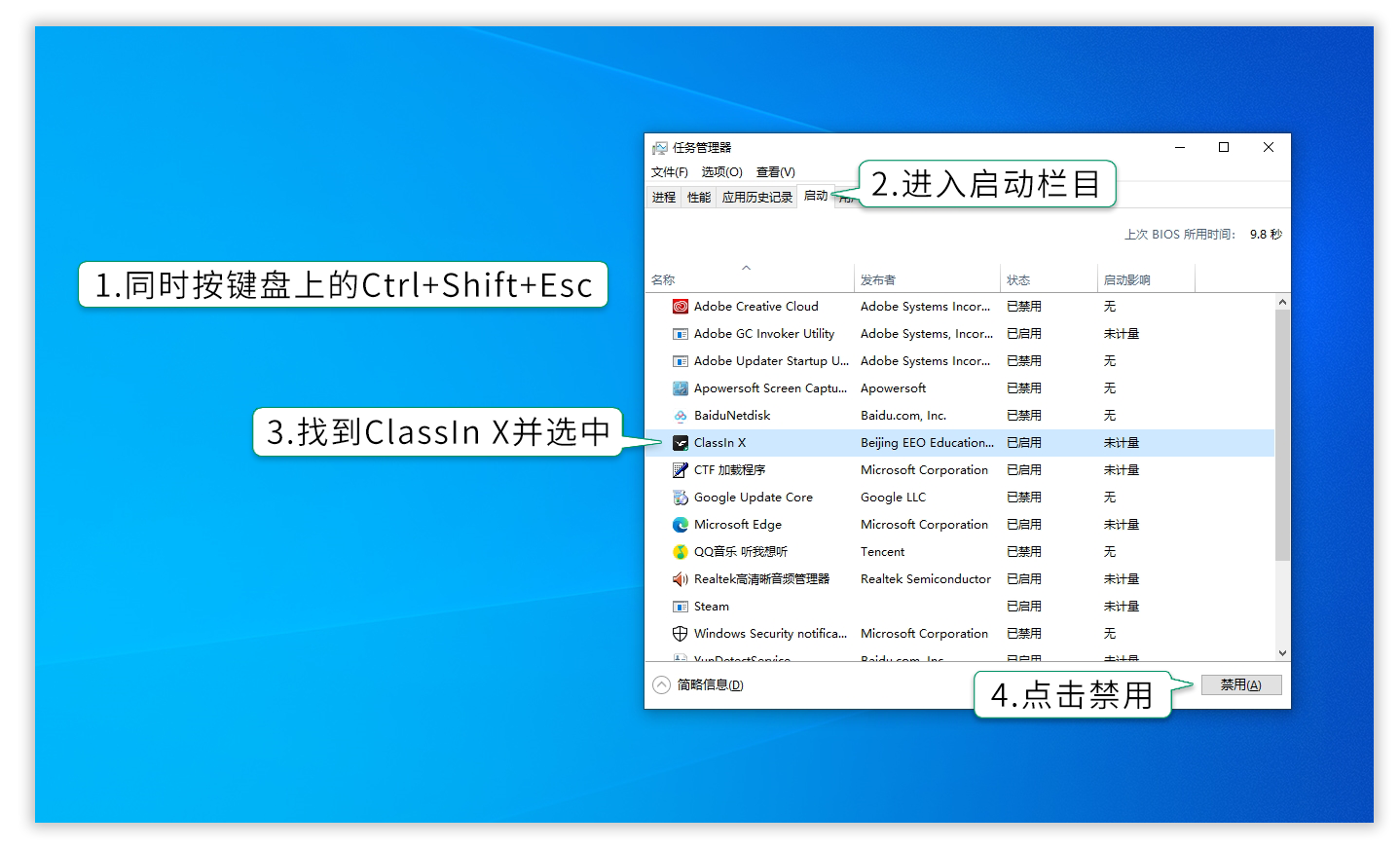Open the 查看(V) menu
The width and height of the screenshot is (1400, 849).
(x=776, y=172)
